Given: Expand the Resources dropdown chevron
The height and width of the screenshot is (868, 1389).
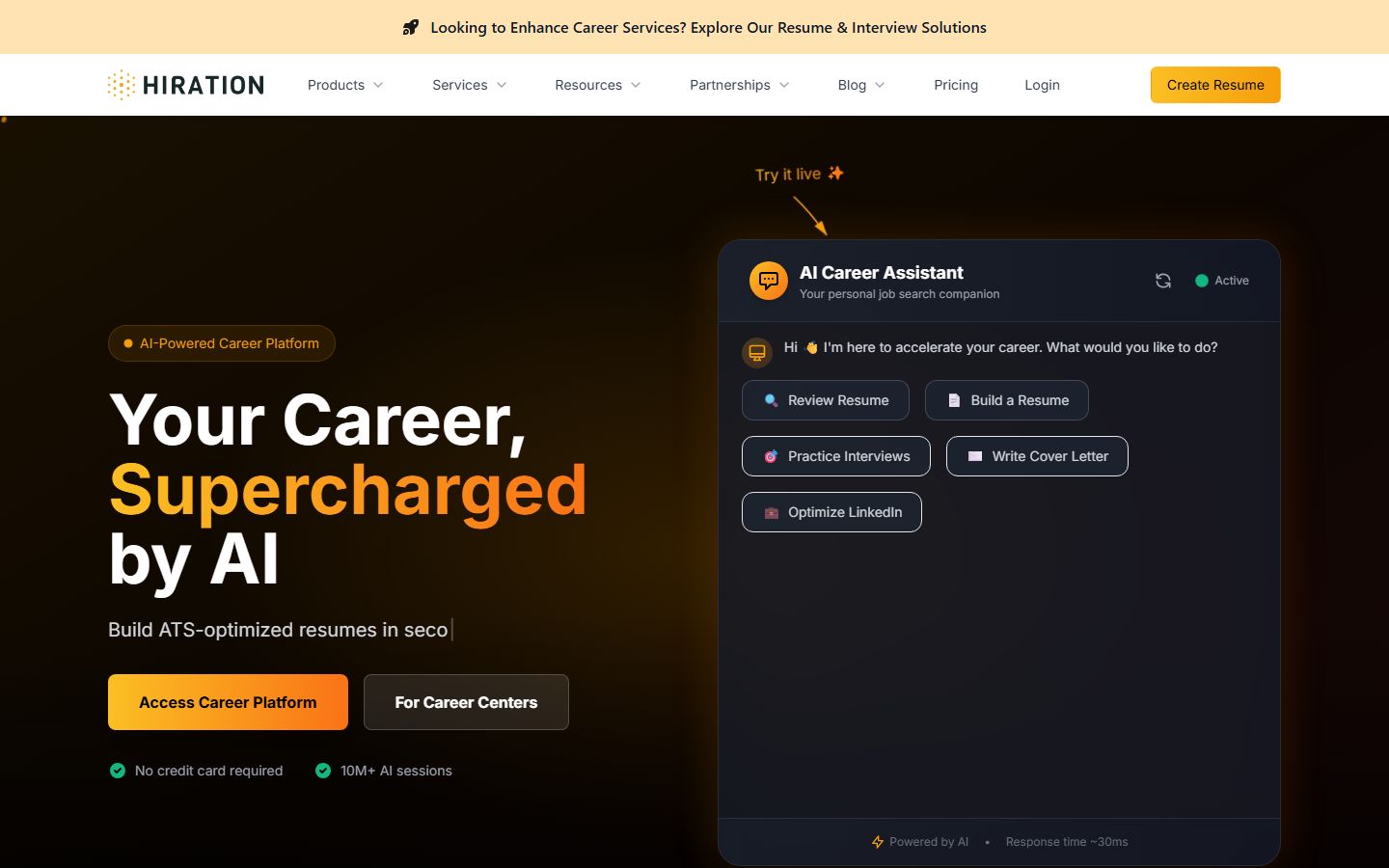Looking at the screenshot, I should pos(636,85).
